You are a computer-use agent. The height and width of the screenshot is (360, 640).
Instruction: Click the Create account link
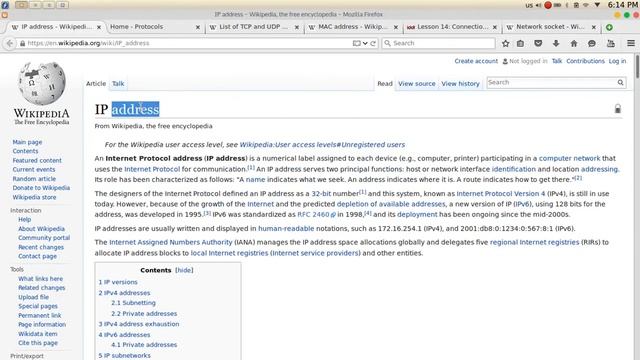(476, 61)
